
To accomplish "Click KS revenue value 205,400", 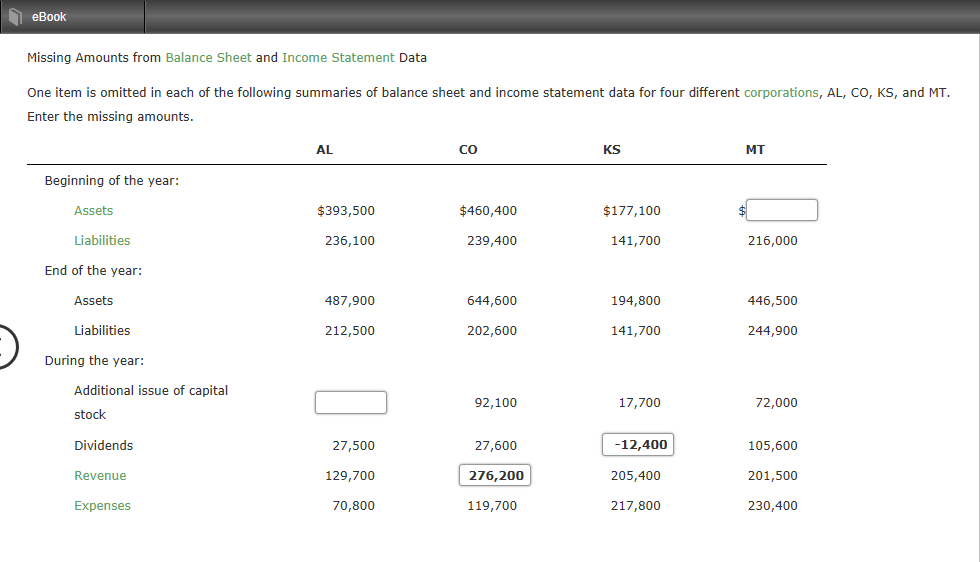I will pyautogui.click(x=636, y=476).
